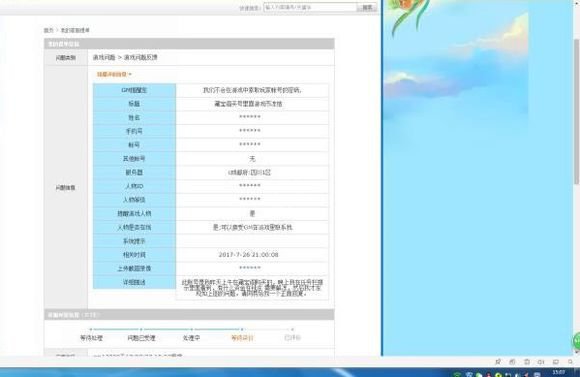Collapse the orange 隐藏详细信息 toggle

114,74
